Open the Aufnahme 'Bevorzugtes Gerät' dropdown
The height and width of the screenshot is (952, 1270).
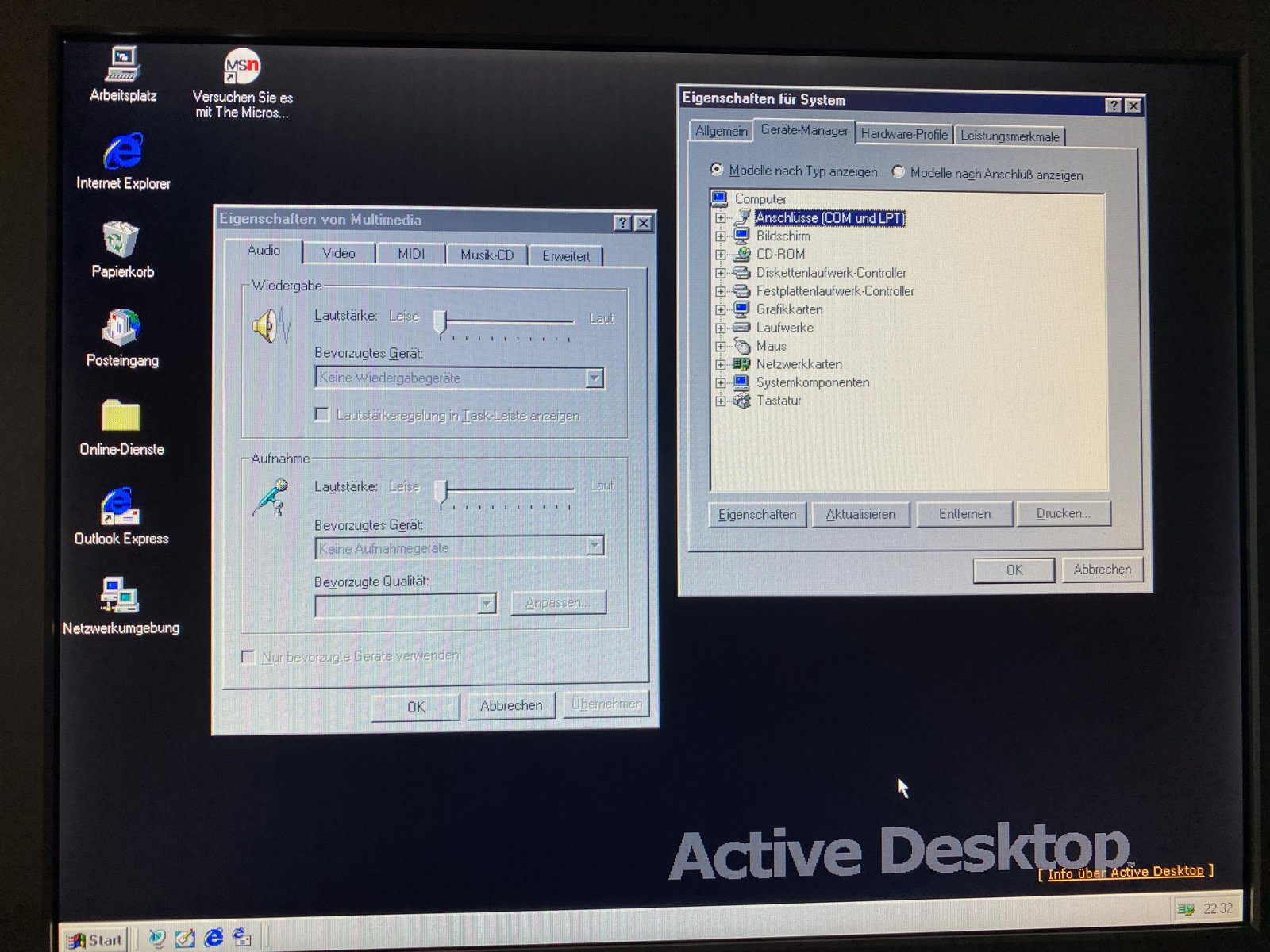pyautogui.click(x=595, y=546)
